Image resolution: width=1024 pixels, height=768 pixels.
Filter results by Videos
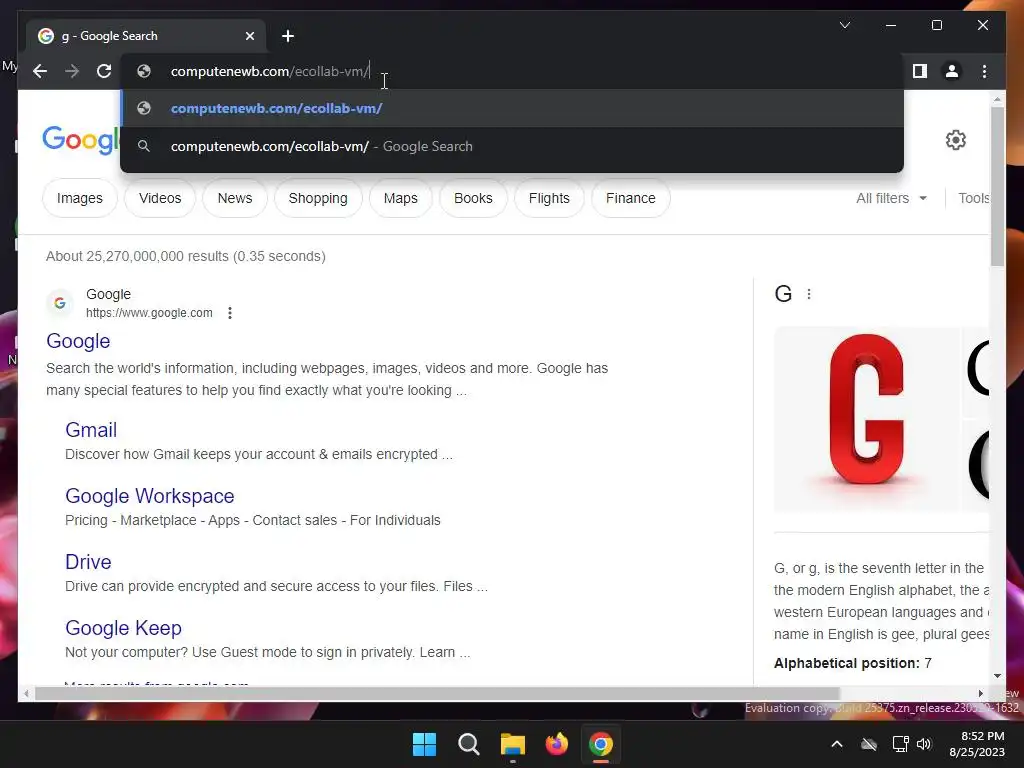click(160, 198)
